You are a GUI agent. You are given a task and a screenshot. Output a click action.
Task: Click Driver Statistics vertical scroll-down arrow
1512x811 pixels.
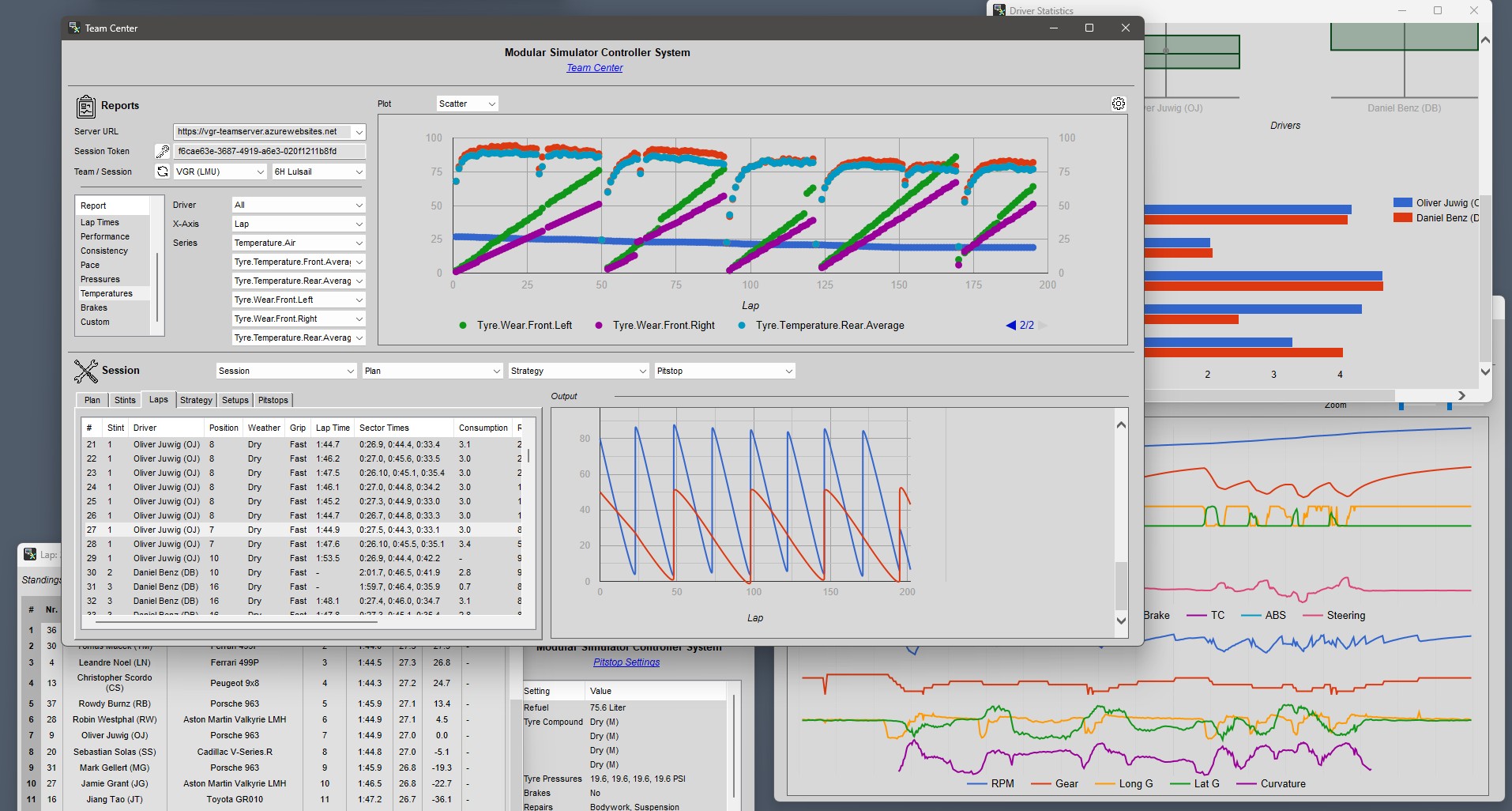(x=1485, y=372)
